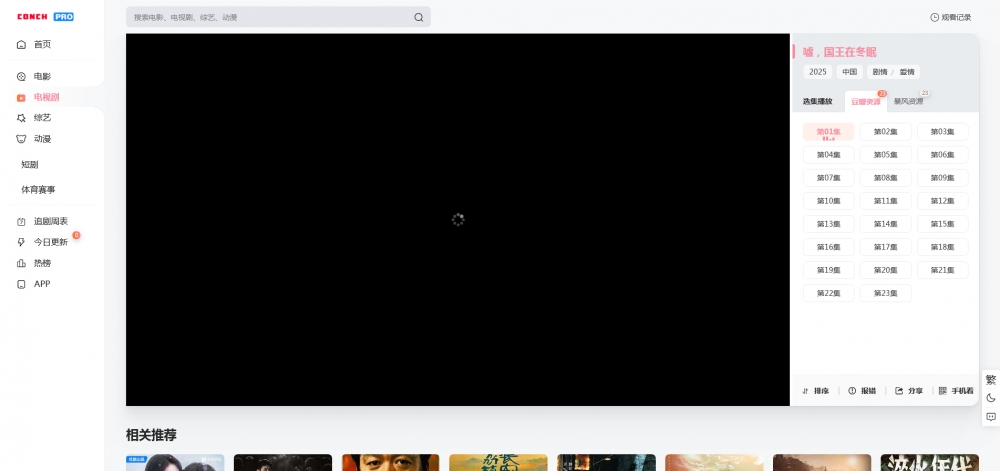
Task: Switch to the 暴风资源 source tab
Action: point(908,101)
